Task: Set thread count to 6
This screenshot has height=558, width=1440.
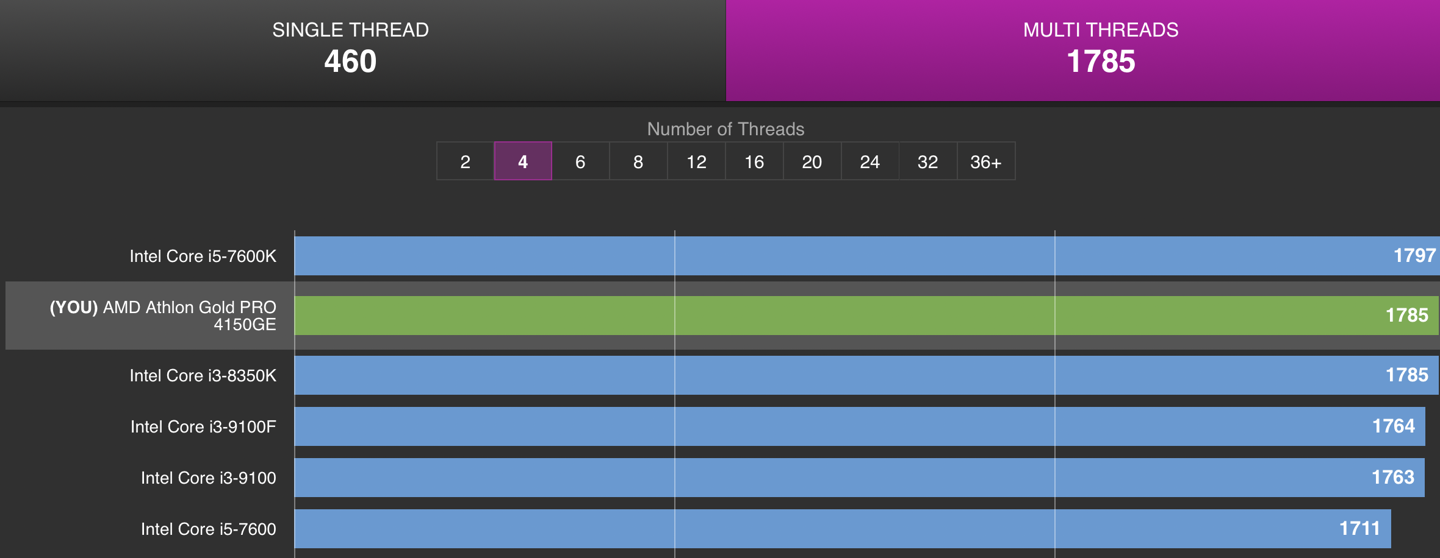Action: [x=580, y=162]
